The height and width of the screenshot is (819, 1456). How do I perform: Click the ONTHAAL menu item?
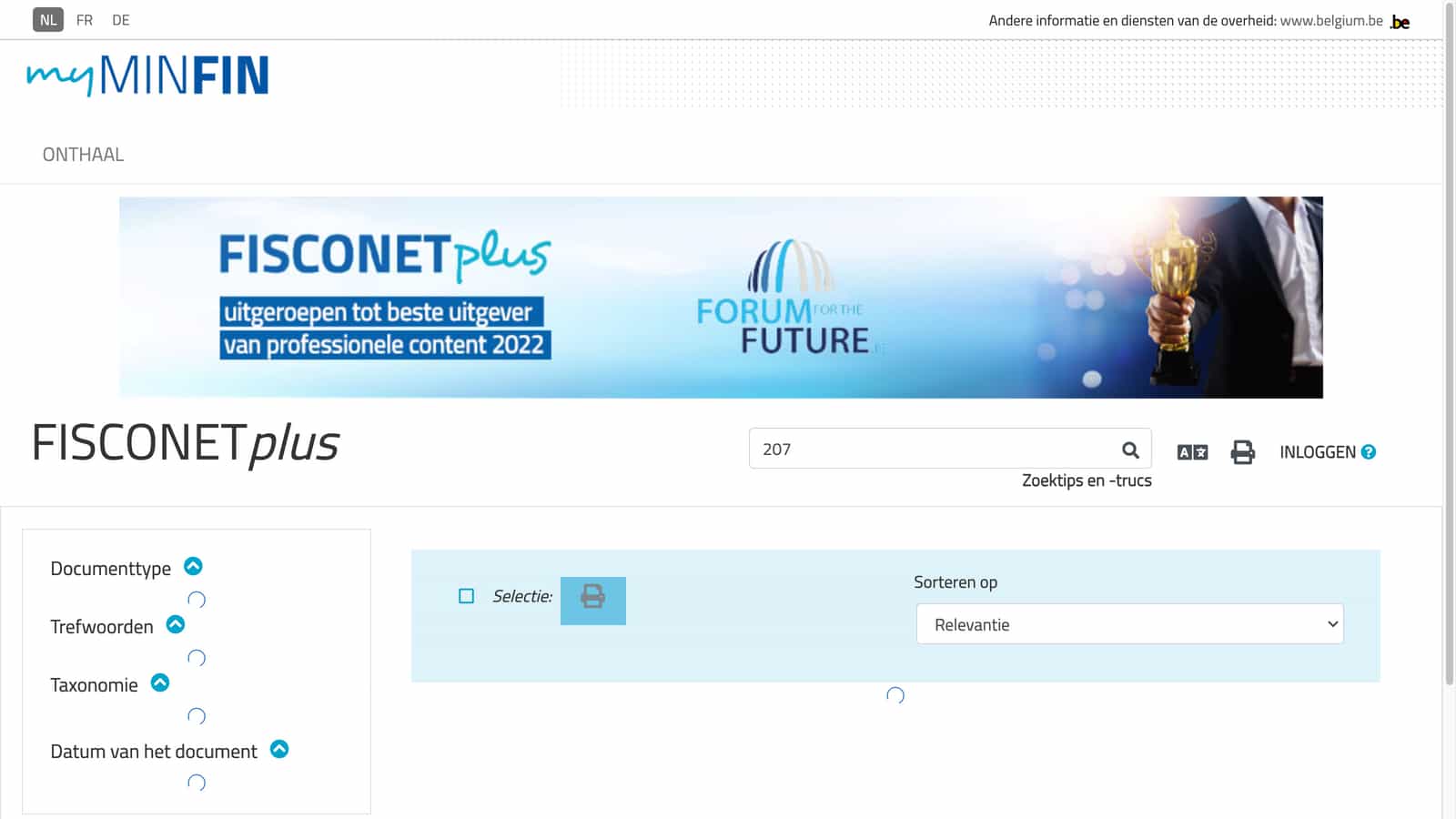(x=83, y=154)
